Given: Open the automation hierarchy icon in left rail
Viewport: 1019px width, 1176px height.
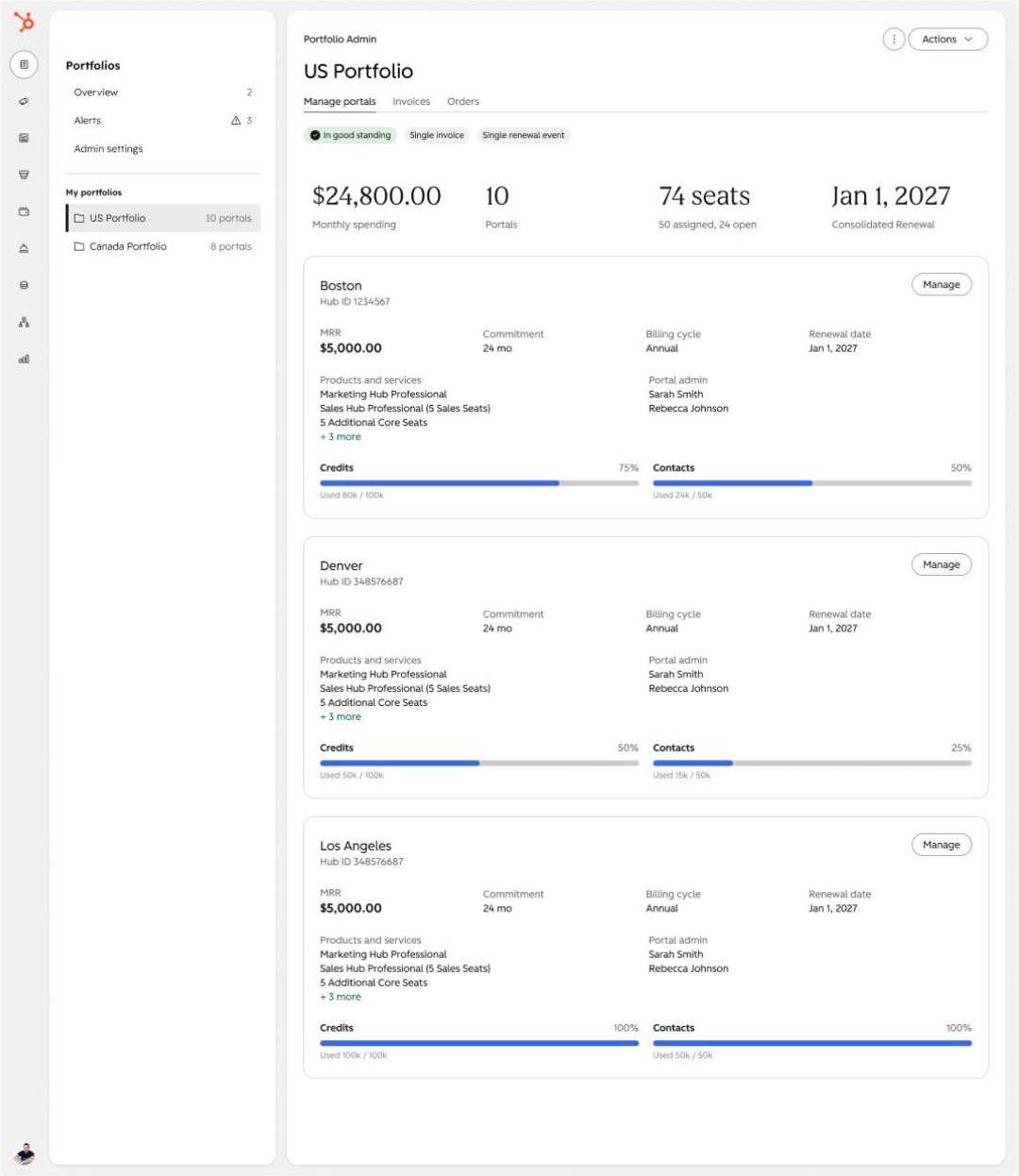Looking at the screenshot, I should [x=24, y=322].
